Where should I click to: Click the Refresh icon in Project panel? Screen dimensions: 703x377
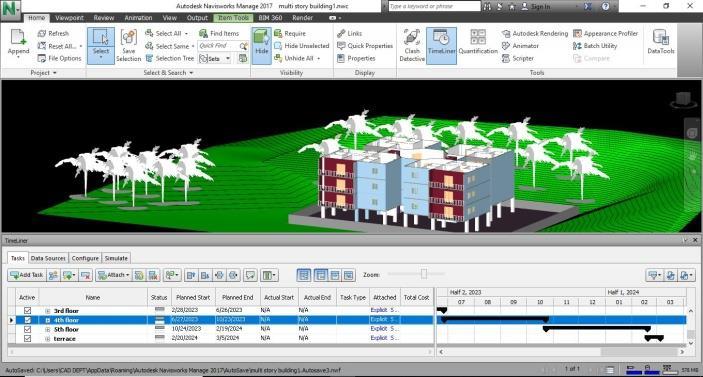pos(42,34)
